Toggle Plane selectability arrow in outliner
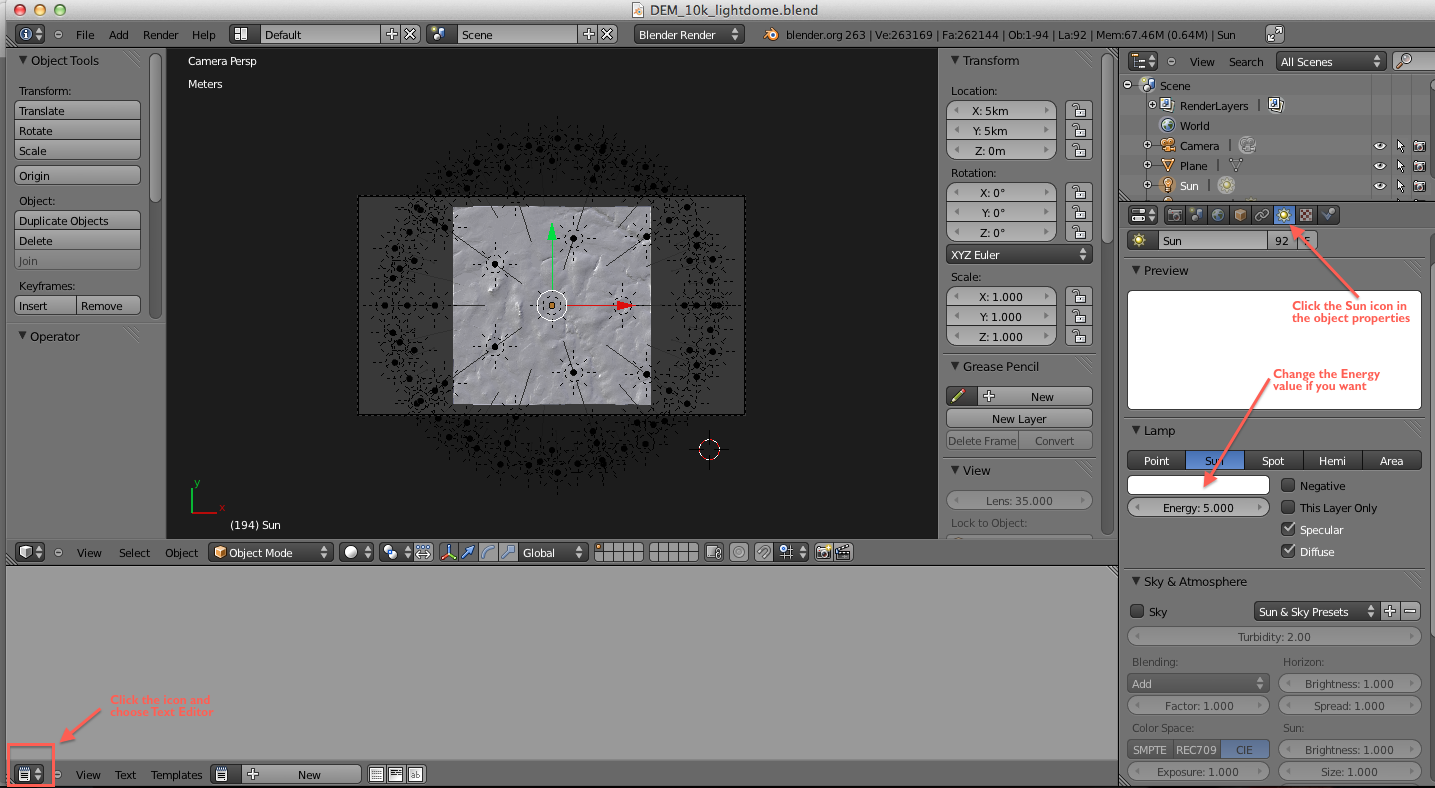This screenshot has height=788, width=1435. pos(1401,166)
